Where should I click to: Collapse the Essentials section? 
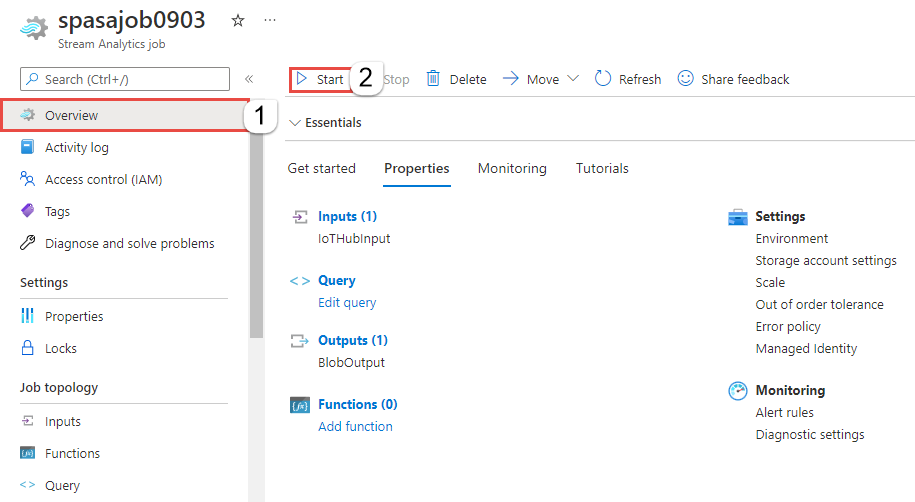pos(295,123)
